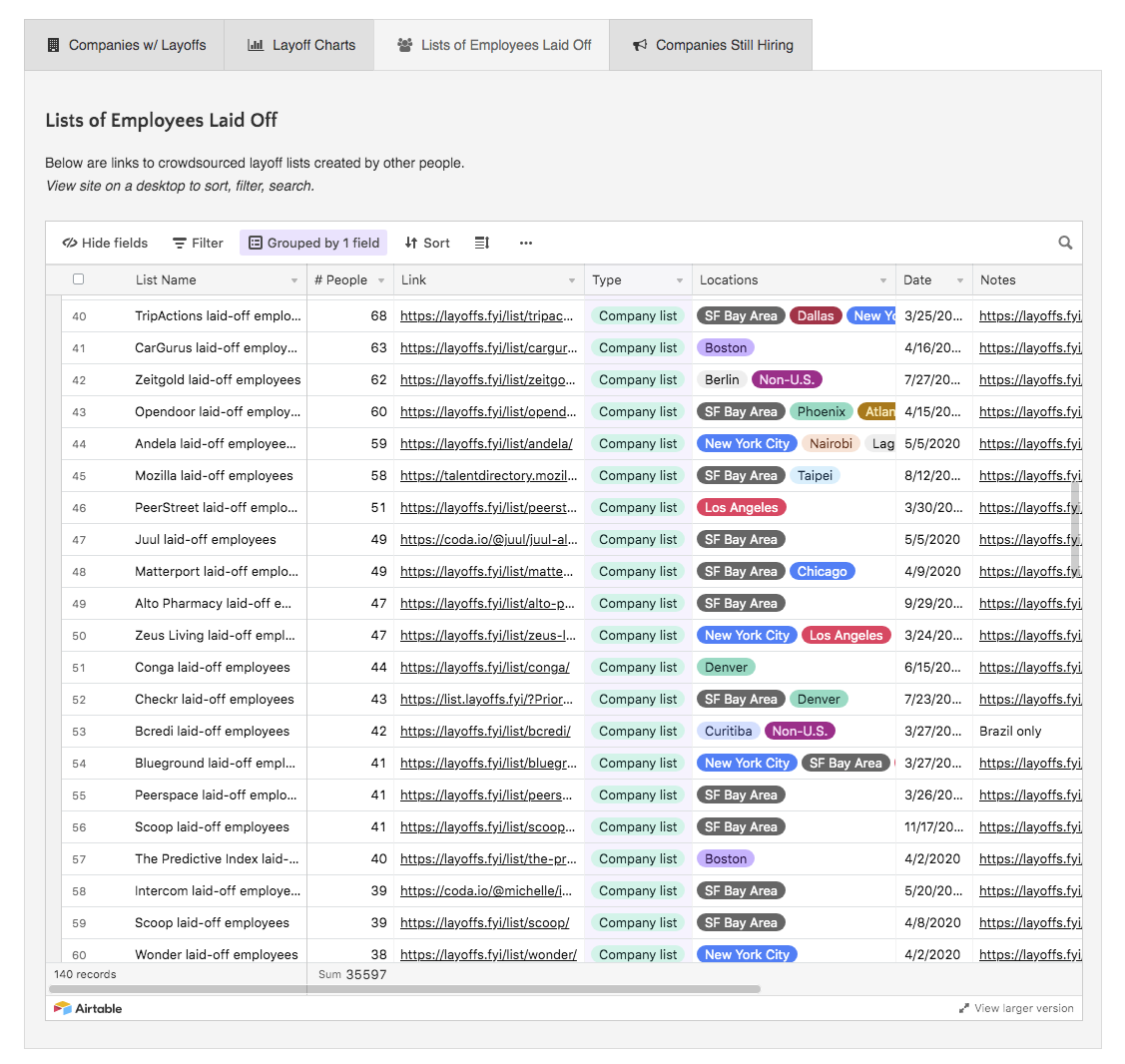1125x1064 pixels.
Task: Open the Sort options
Action: (x=427, y=243)
